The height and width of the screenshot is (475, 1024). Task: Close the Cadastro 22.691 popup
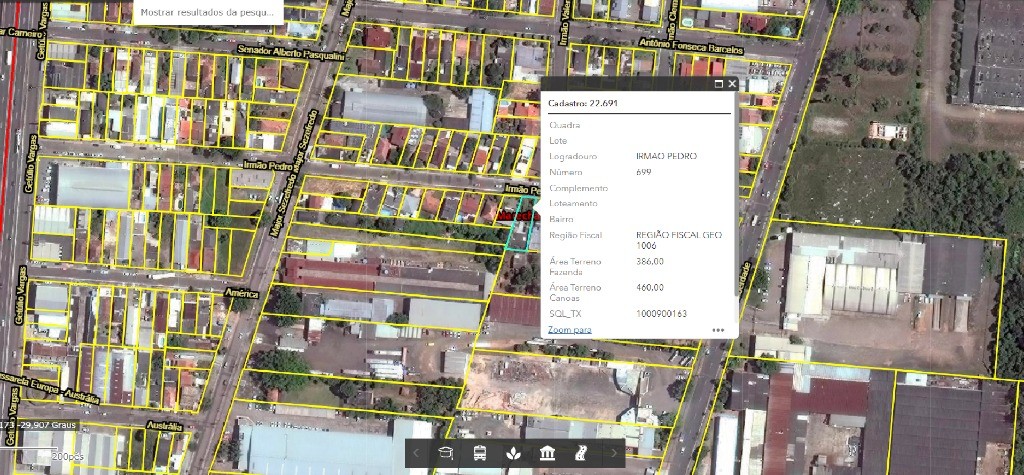tap(732, 85)
